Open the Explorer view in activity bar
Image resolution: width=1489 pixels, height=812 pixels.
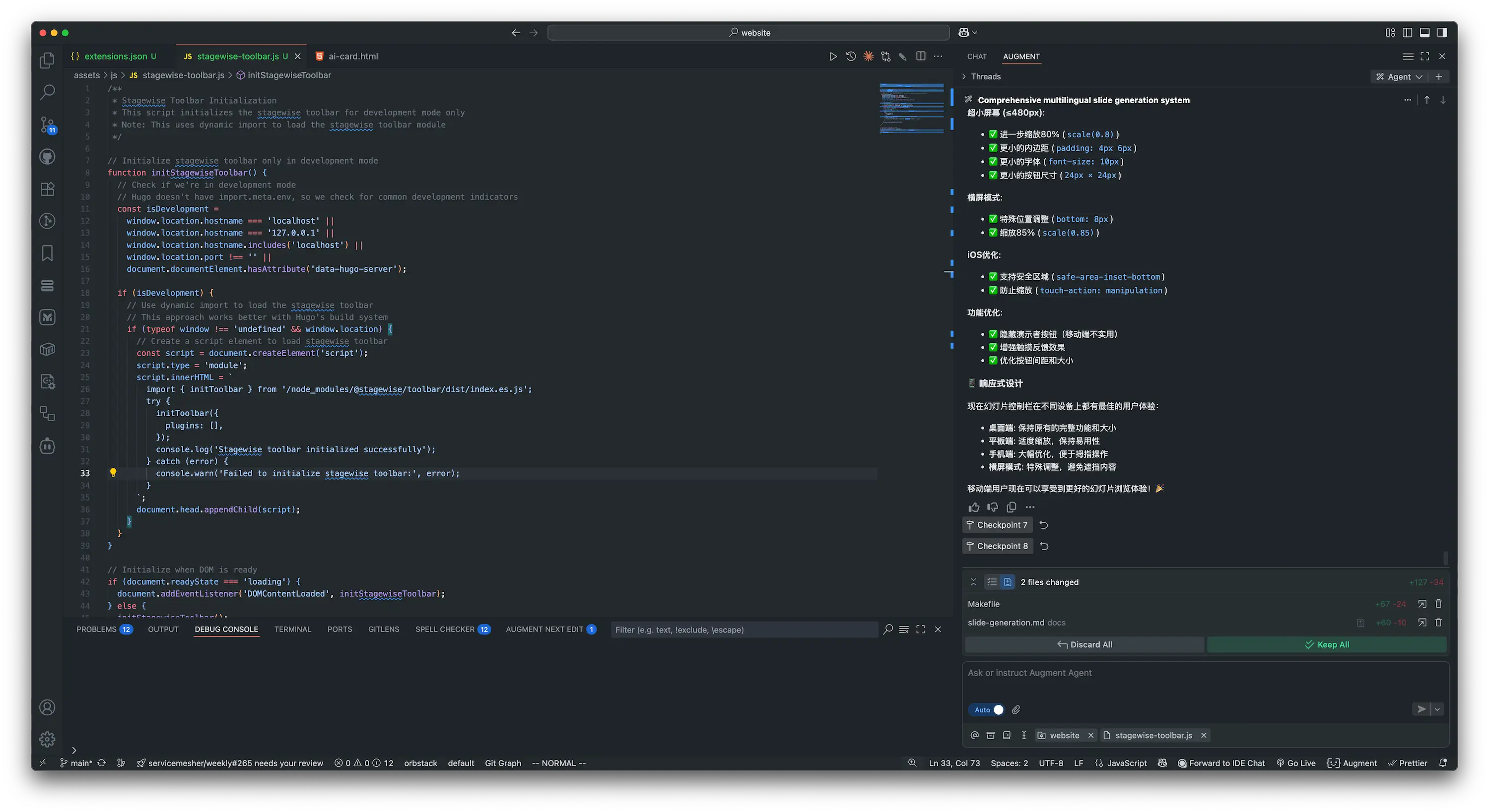[x=47, y=61]
